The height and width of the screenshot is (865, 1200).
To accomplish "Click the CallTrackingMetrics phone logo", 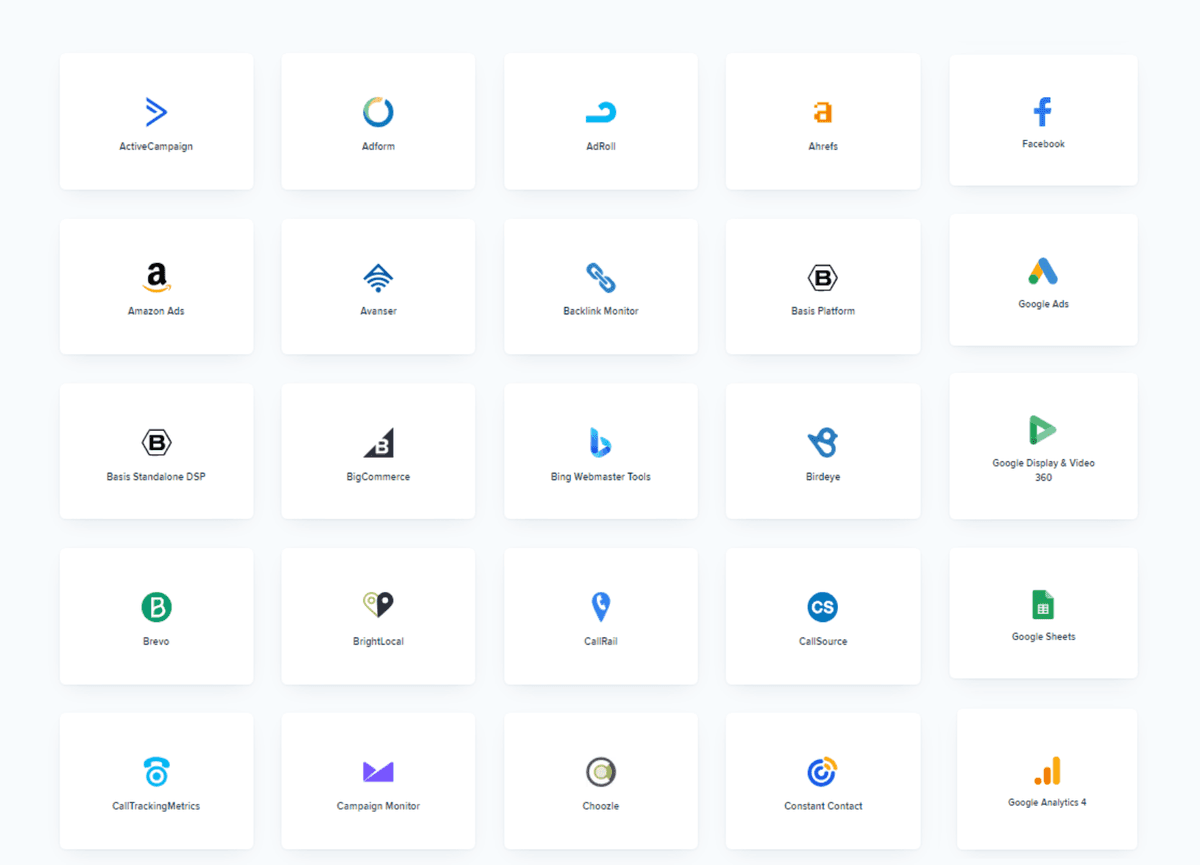I will [156, 772].
